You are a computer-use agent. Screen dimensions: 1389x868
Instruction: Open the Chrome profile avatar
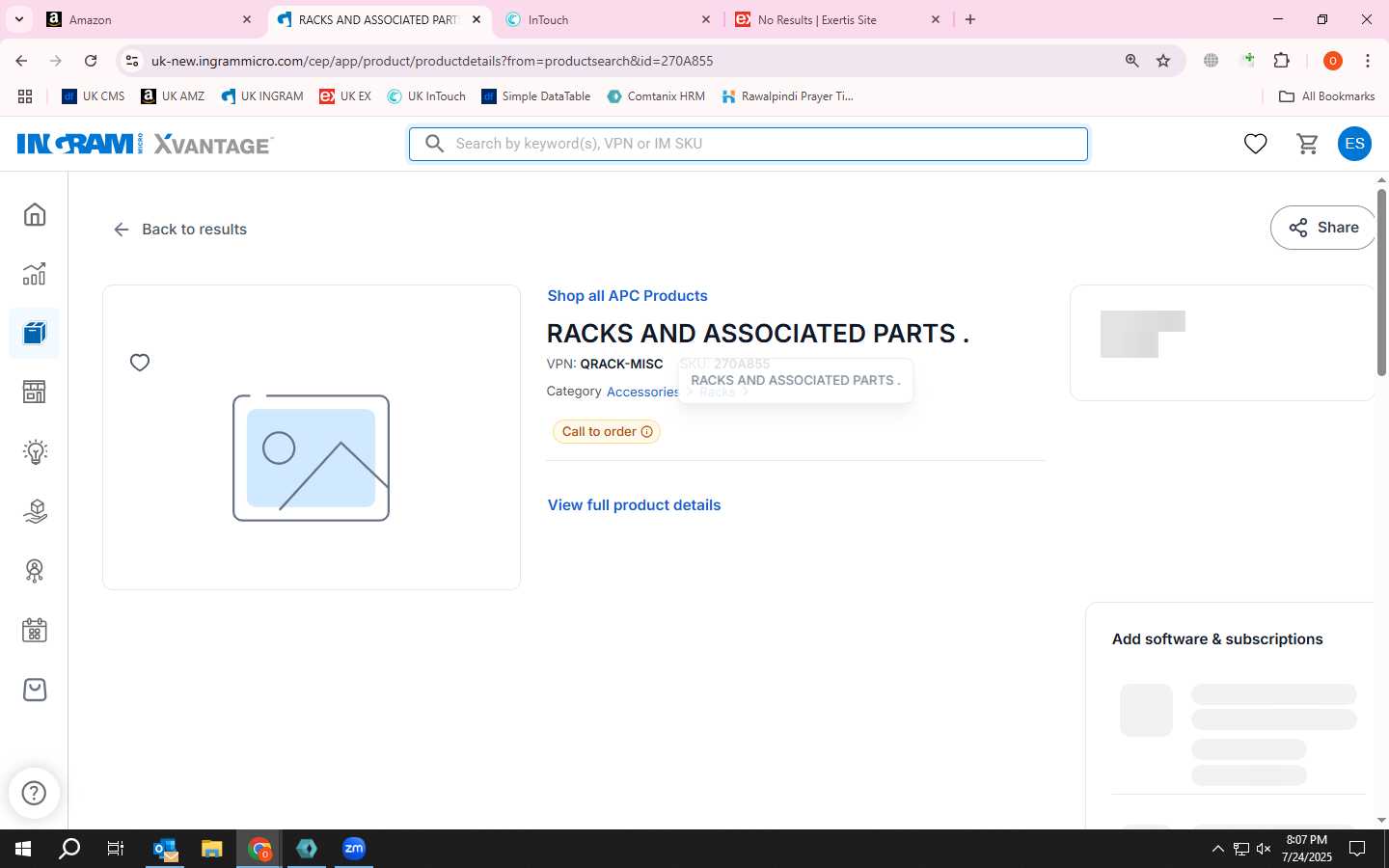1333,61
